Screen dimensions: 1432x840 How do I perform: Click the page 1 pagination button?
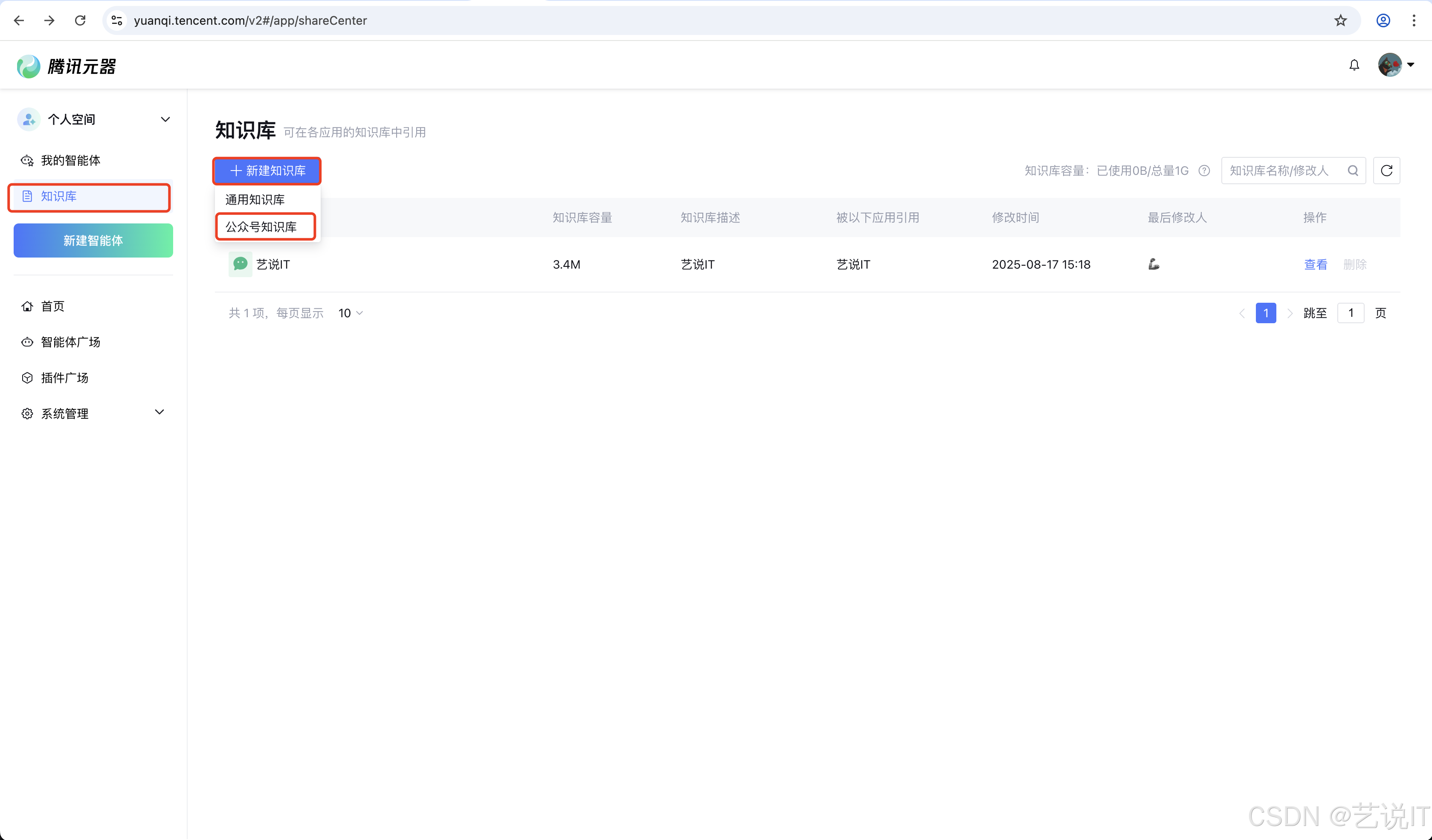[x=1266, y=313]
